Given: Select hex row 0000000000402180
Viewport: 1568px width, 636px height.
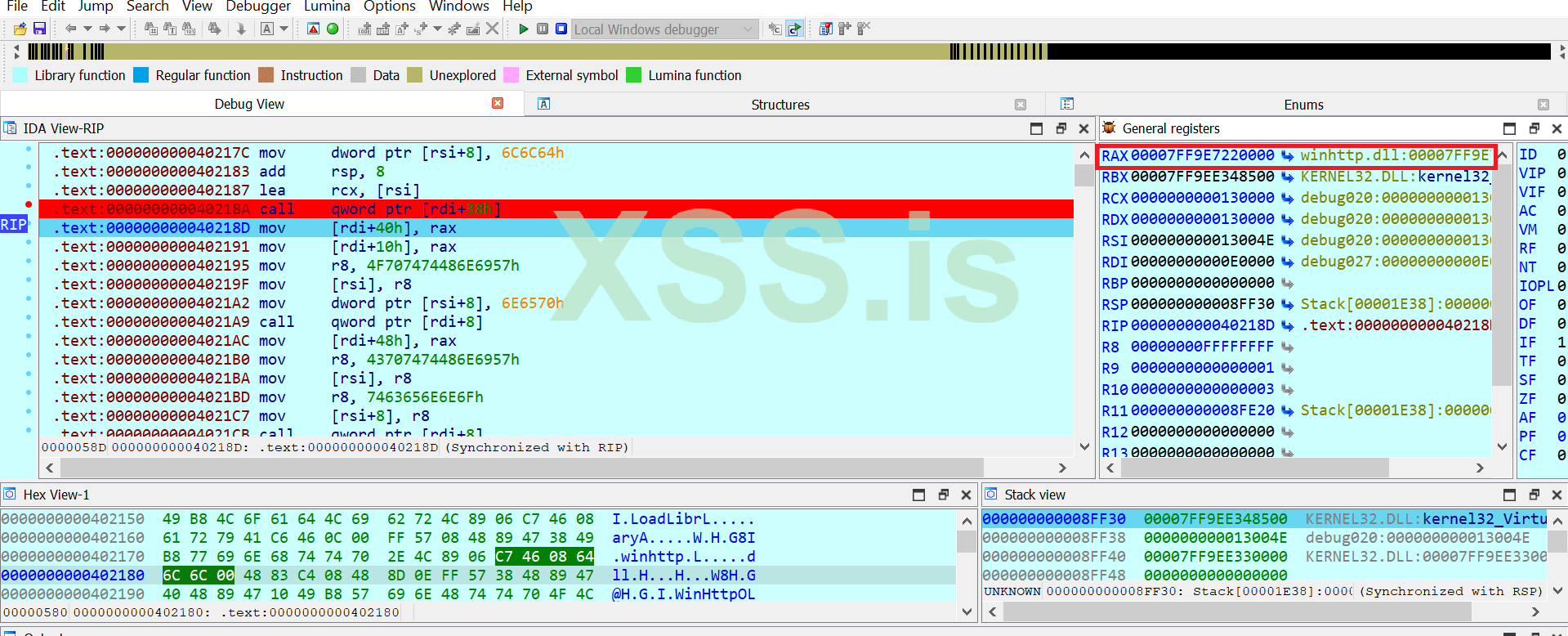Looking at the screenshot, I should point(478,576).
